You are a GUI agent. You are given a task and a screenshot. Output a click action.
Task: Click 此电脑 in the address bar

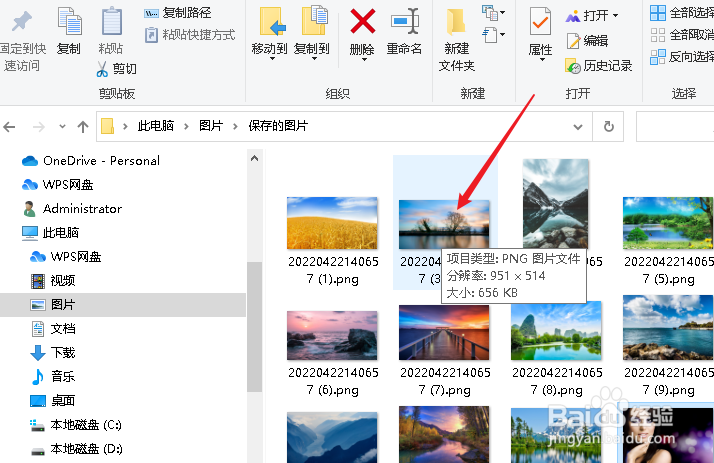(x=156, y=126)
